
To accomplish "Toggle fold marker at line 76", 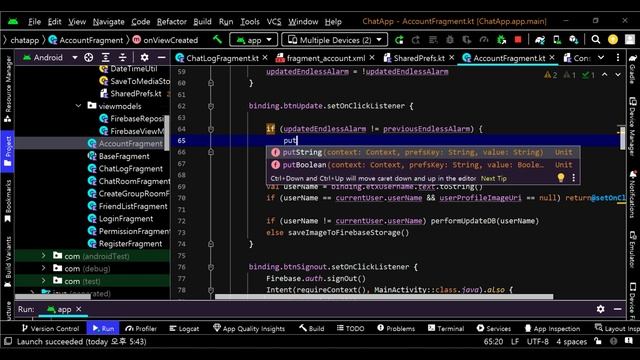I will pyautogui.click(x=211, y=267).
